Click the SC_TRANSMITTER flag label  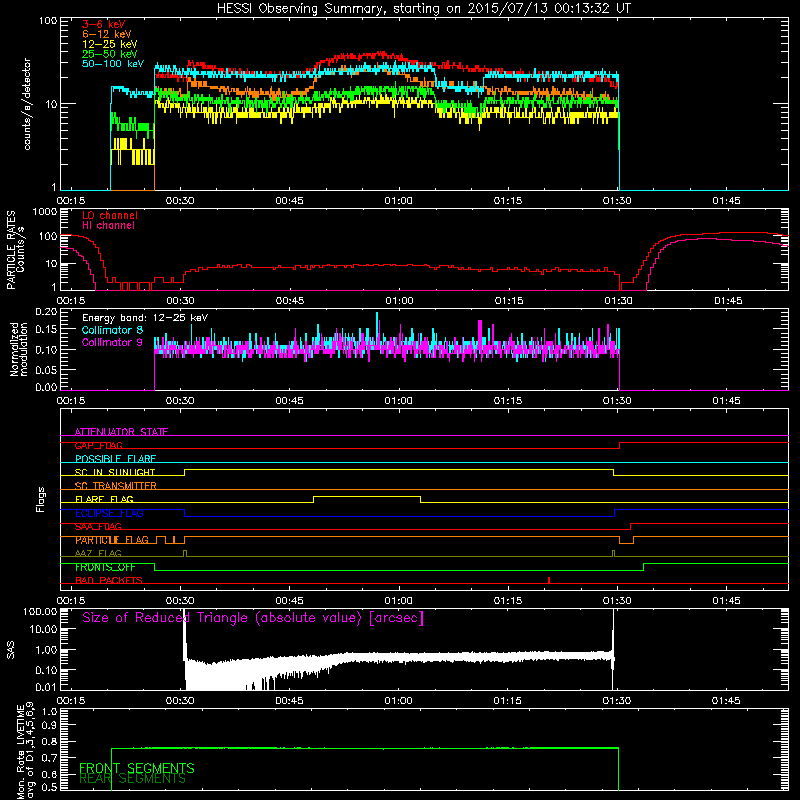tap(116, 486)
